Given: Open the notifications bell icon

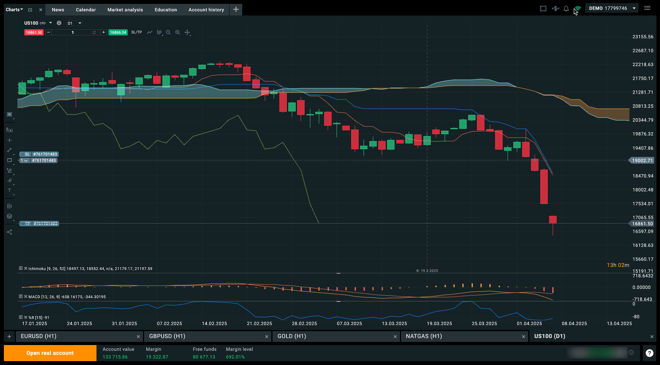Looking at the screenshot, I should tap(566, 8).
